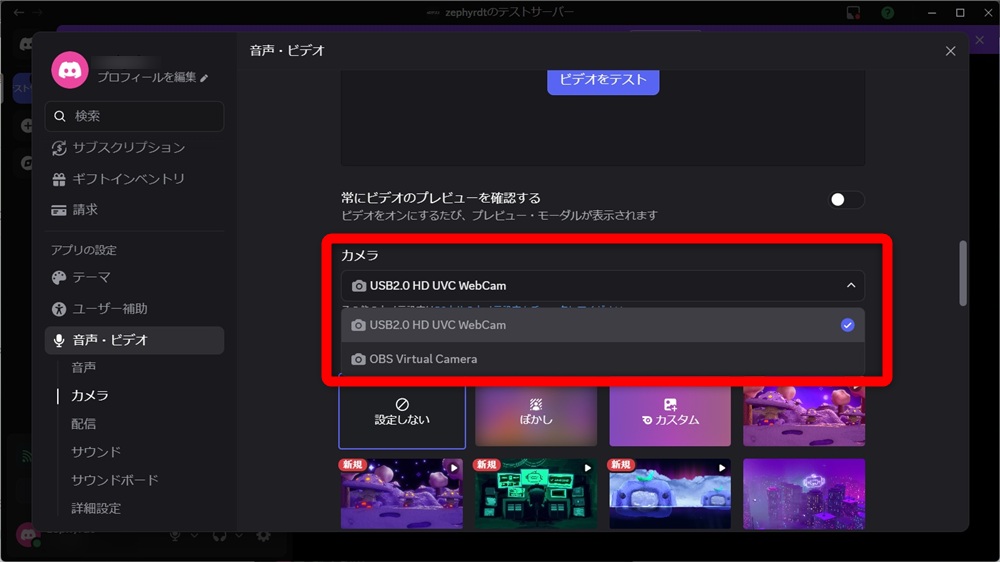The image size is (1000, 562).
Task: Close the settings panel with X
Action: 950,51
